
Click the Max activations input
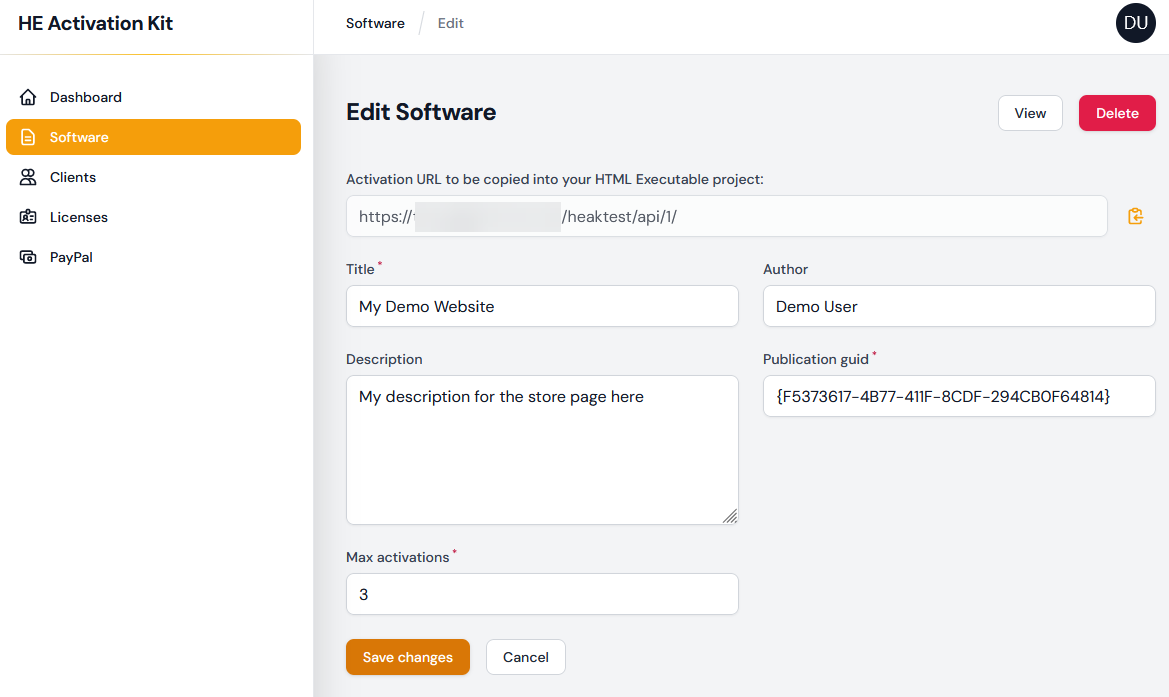tap(542, 594)
